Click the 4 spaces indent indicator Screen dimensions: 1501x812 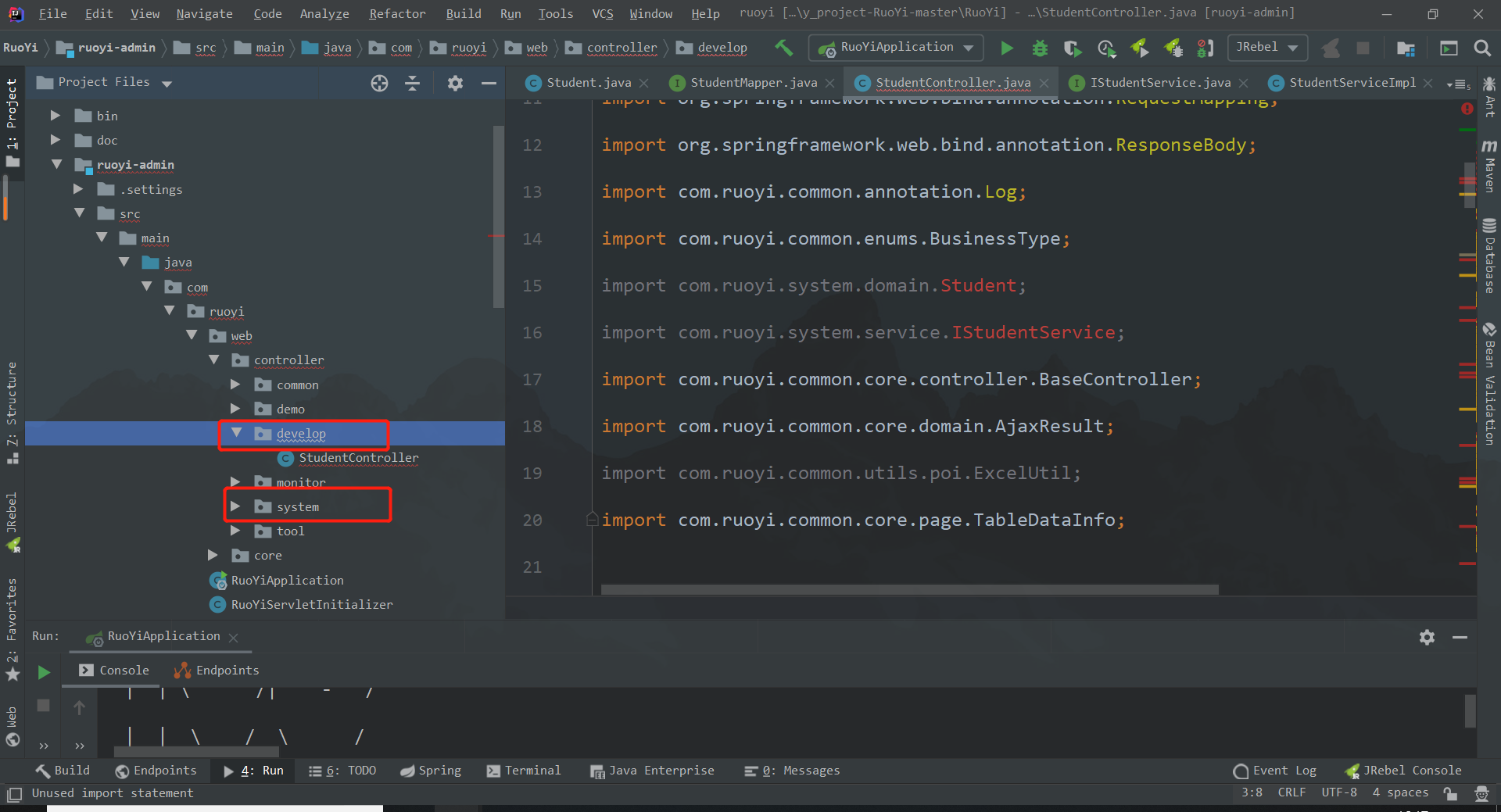coord(1400,792)
